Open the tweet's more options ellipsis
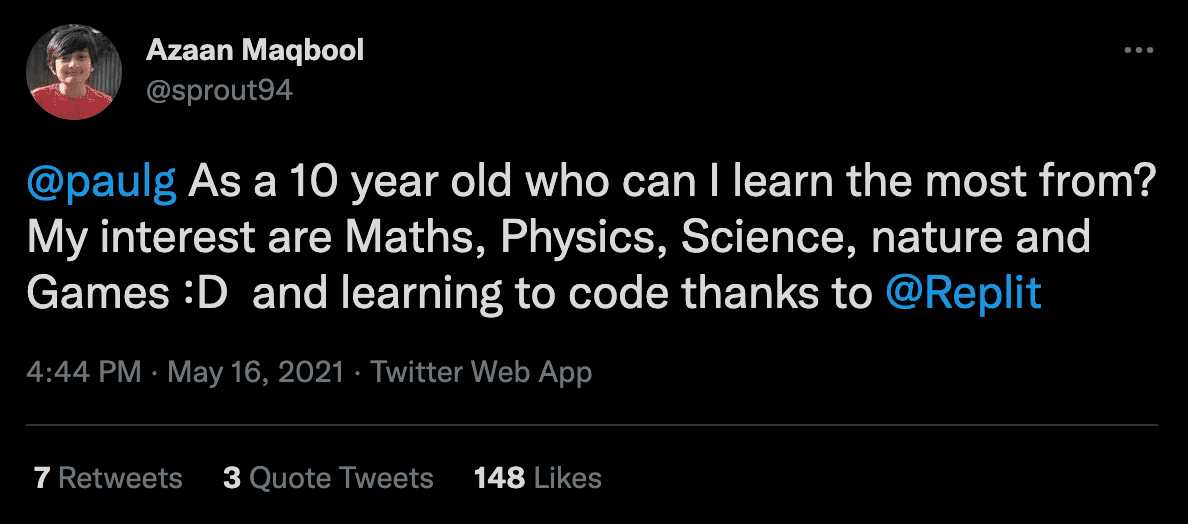 (1139, 51)
